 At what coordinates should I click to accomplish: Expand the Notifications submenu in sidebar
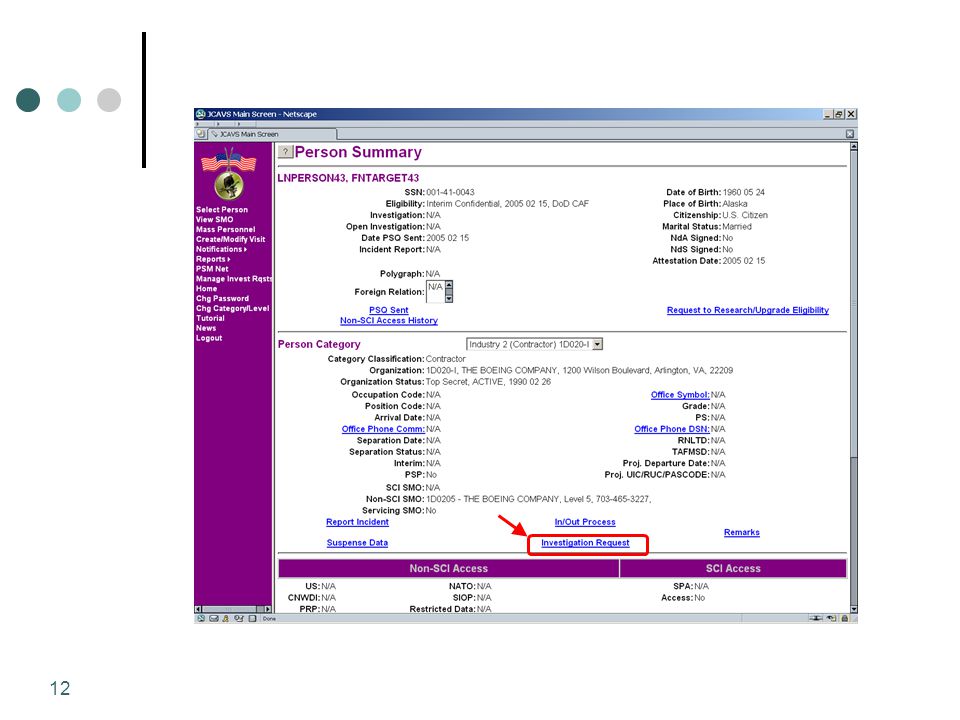tap(221, 249)
